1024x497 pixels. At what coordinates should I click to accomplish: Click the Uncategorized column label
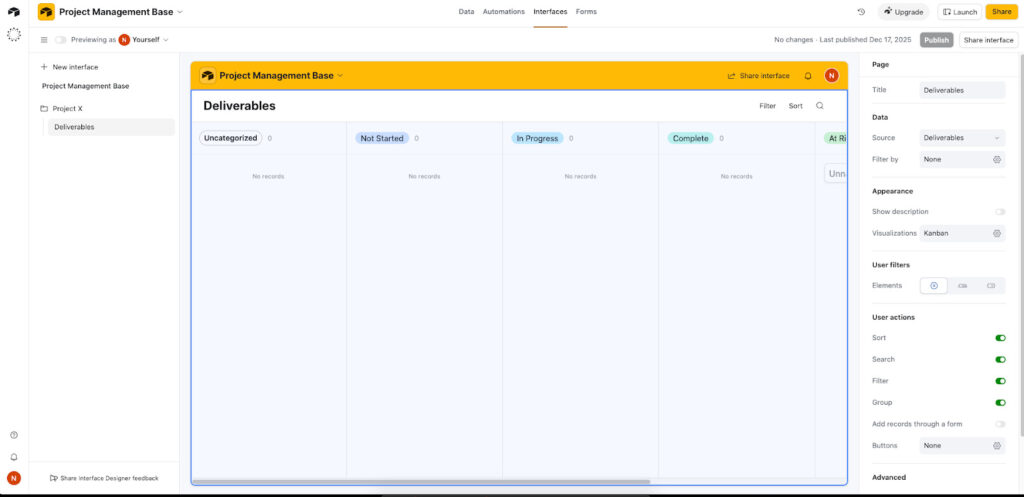[231, 138]
